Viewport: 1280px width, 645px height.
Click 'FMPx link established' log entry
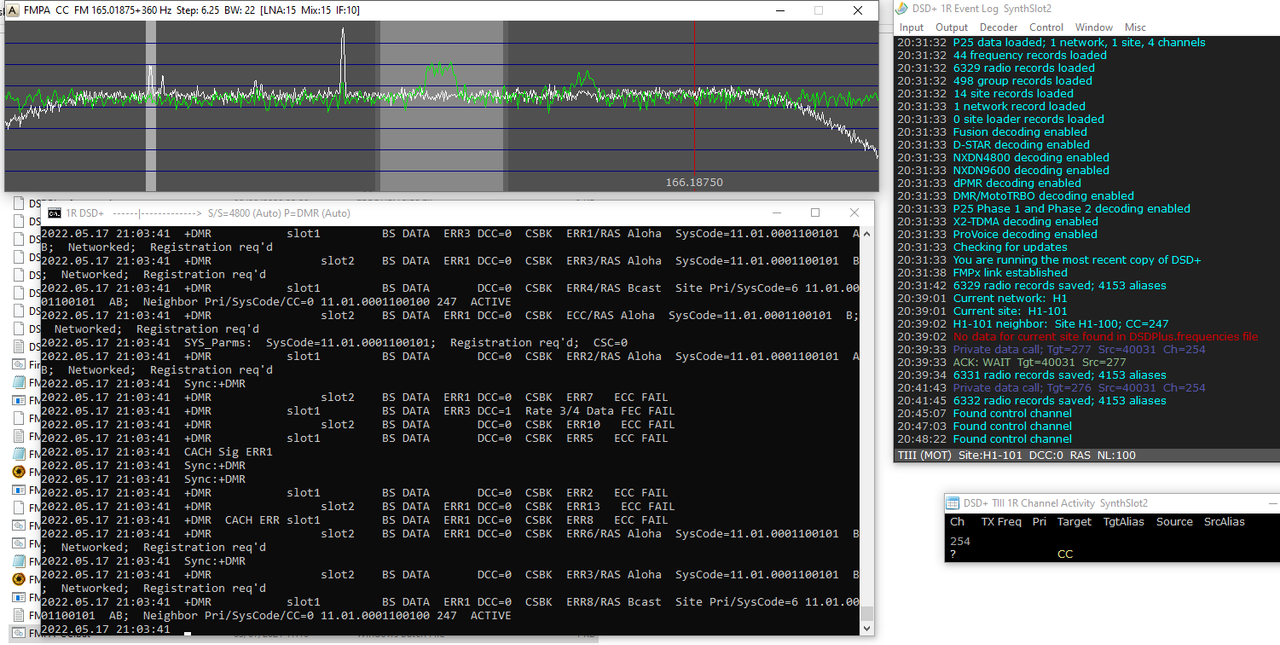coord(1010,273)
